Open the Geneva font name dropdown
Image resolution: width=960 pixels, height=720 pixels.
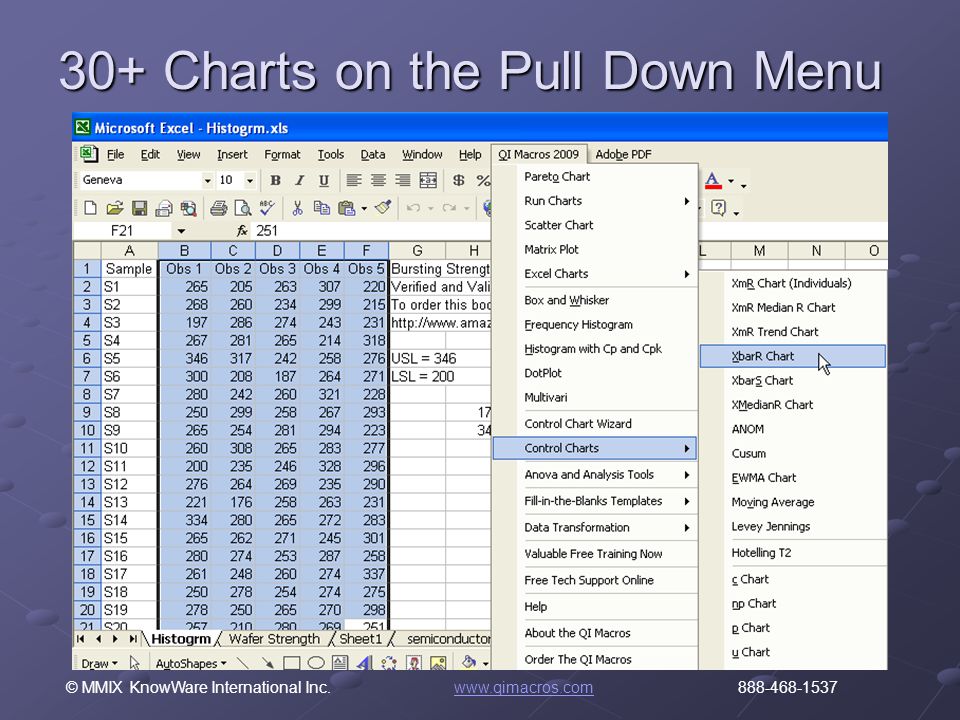[x=208, y=181]
